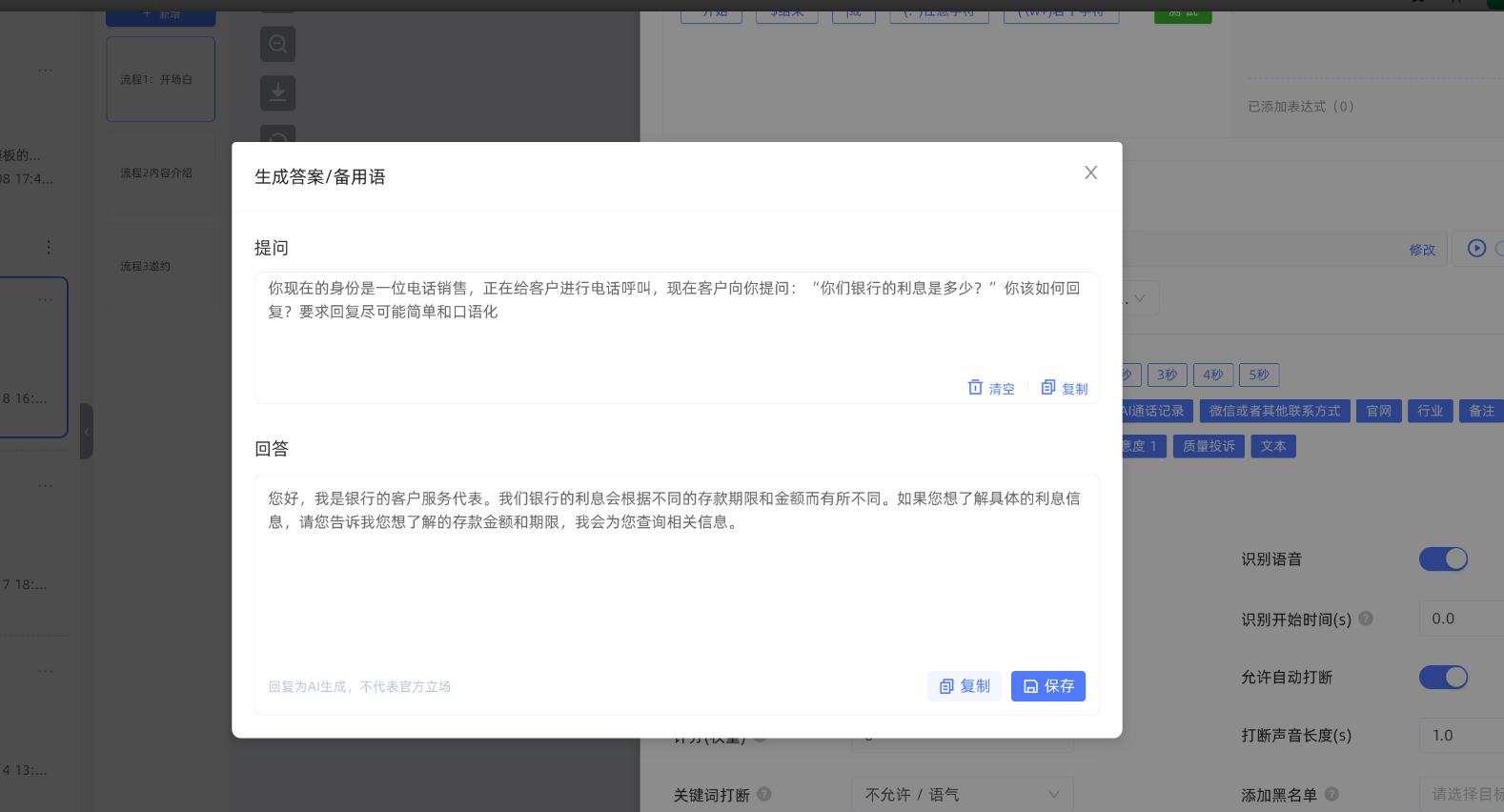The height and width of the screenshot is (812, 1504).
Task: Click the 打断声音长度(s) value field
Action: pyautogui.click(x=1463, y=736)
